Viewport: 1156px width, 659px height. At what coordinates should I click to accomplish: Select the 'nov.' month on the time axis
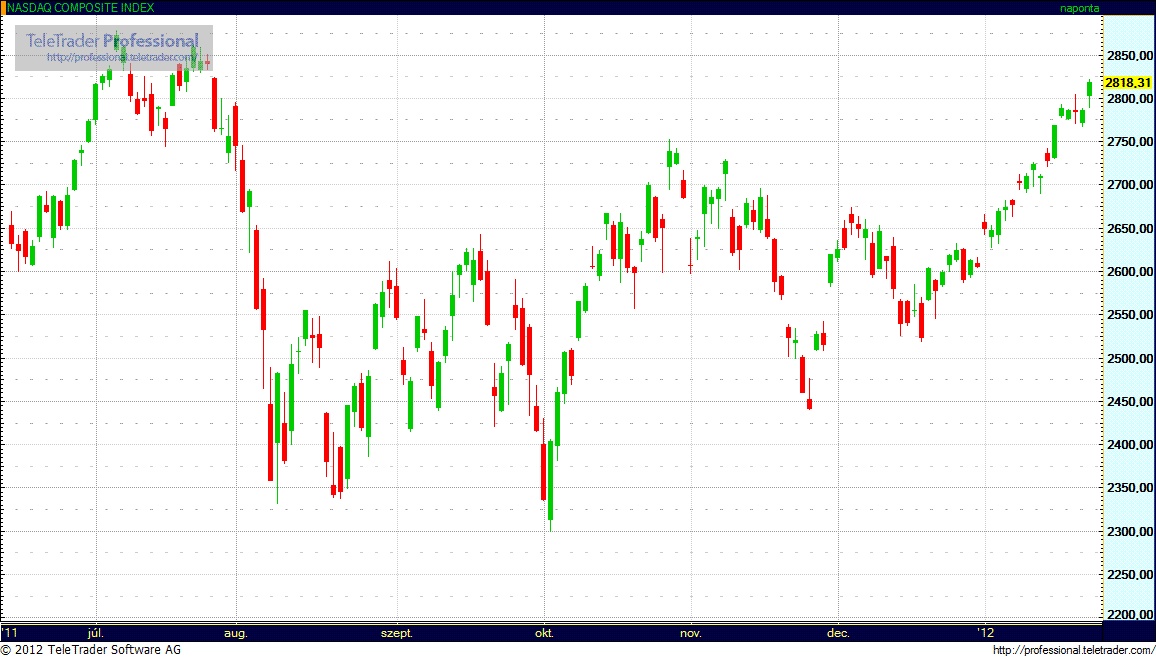click(690, 633)
